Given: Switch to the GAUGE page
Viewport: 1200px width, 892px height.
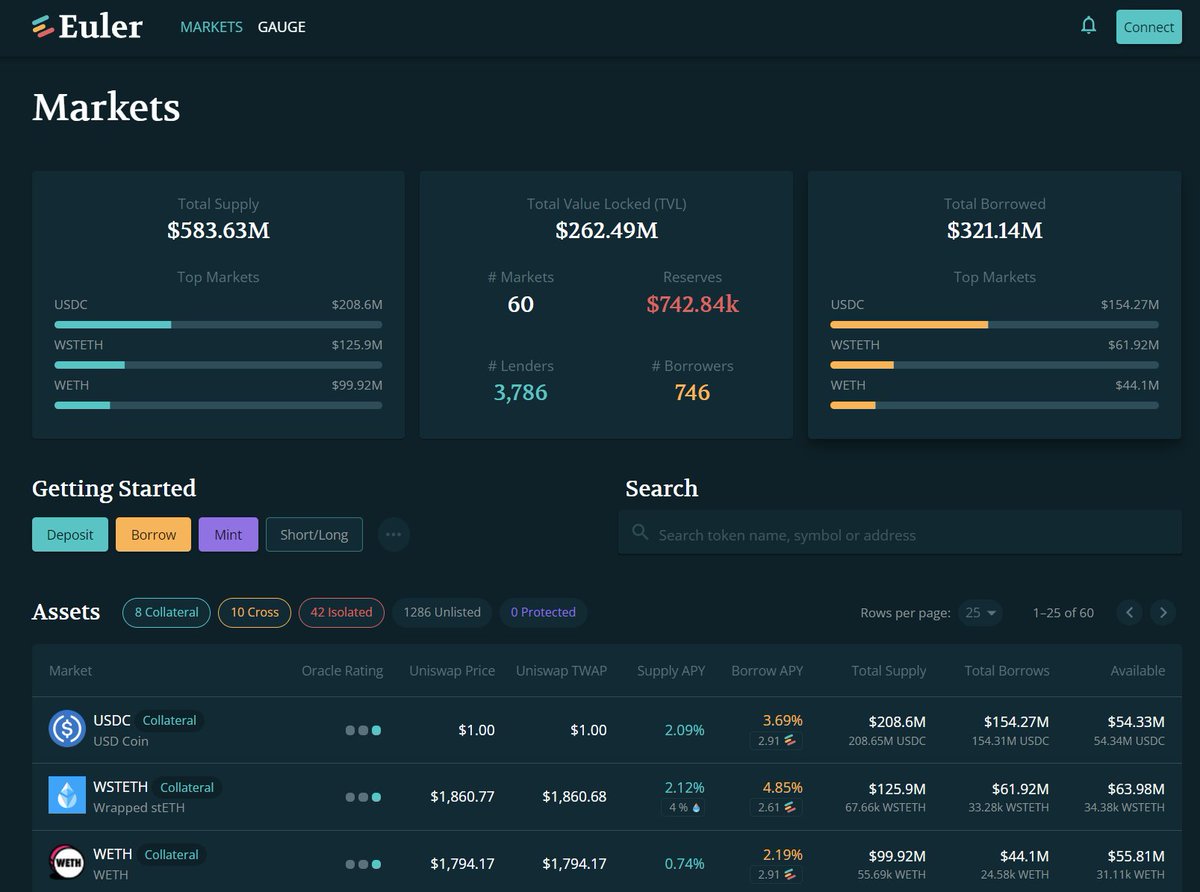Looking at the screenshot, I should click(x=281, y=27).
